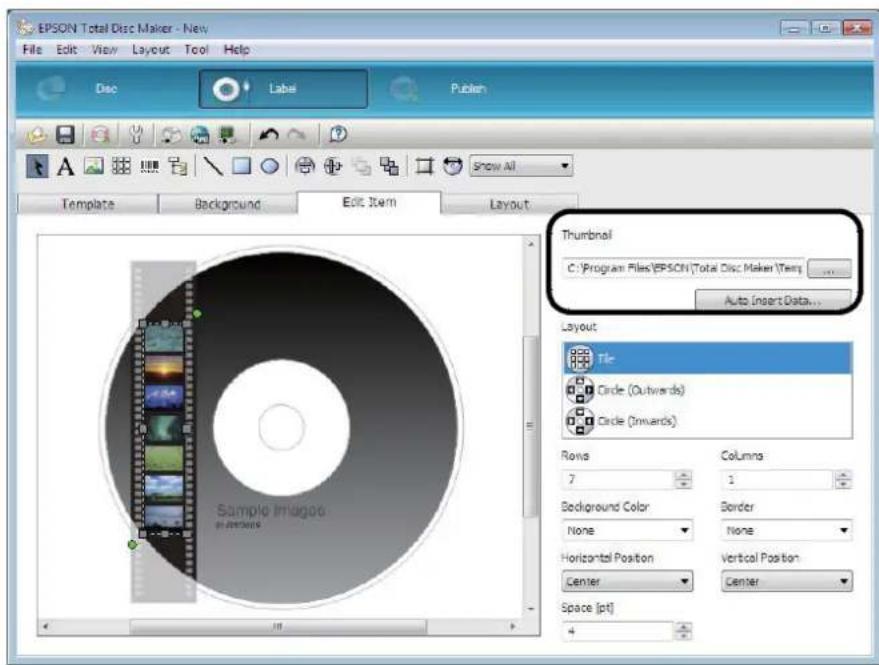Viewport: 879px width, 665px height.
Task: Click the canvas vertical scrollbar thumb
Action: coord(530,426)
